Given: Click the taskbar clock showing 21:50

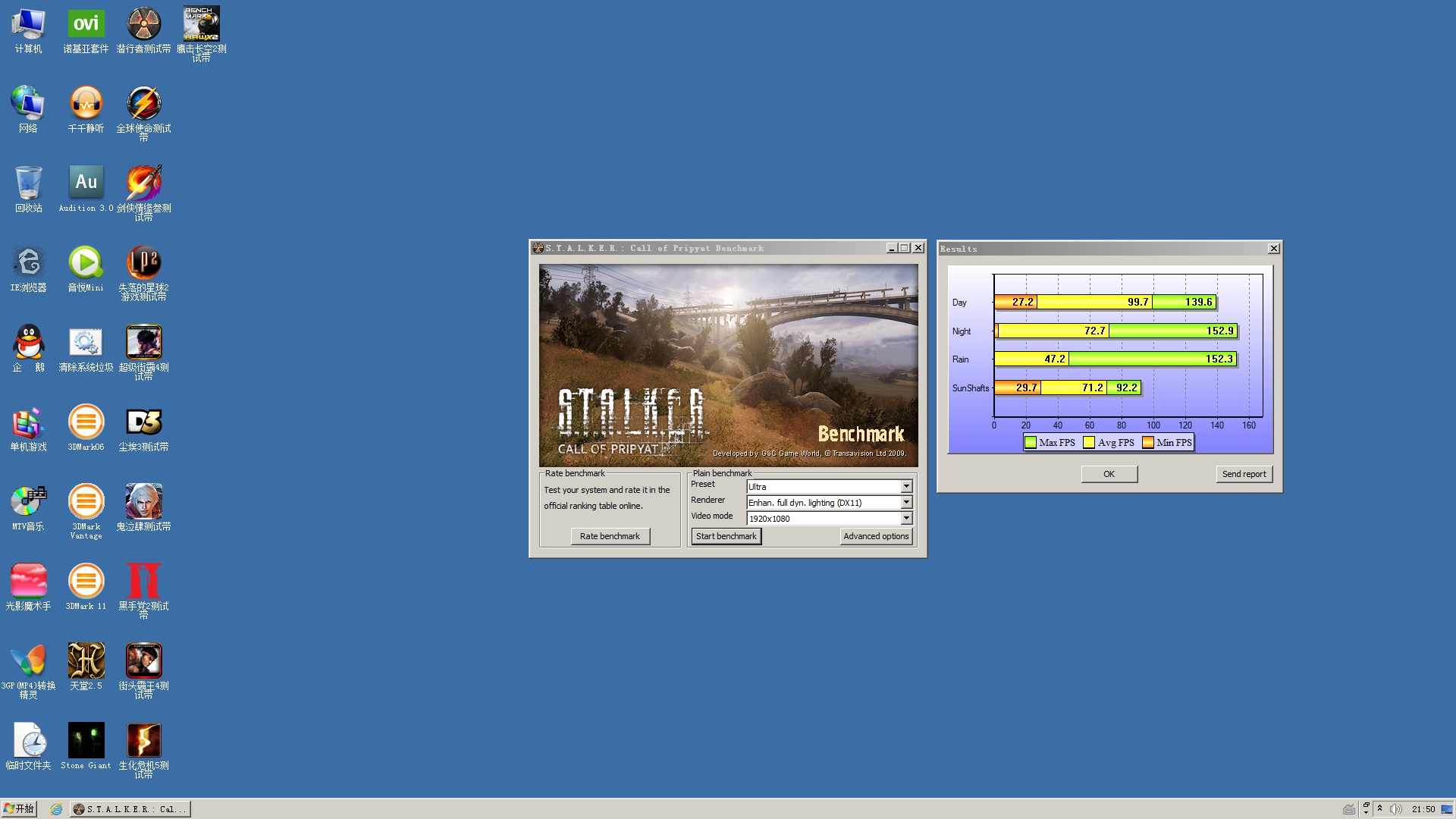Looking at the screenshot, I should click(x=1423, y=809).
